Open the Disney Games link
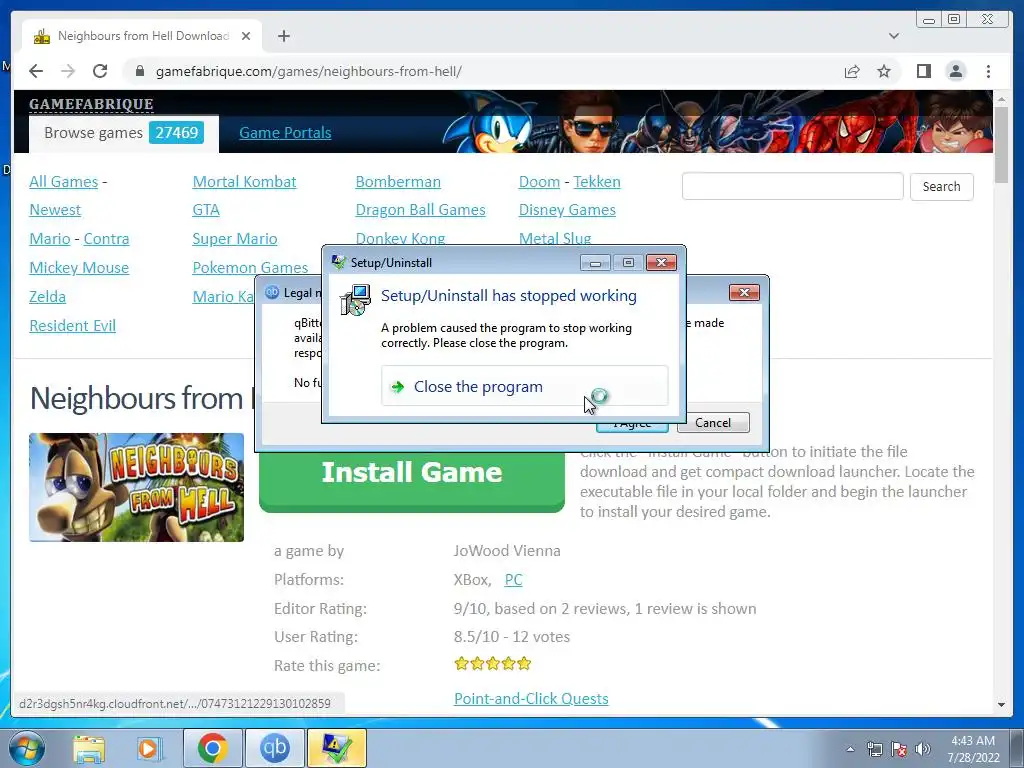The width and height of the screenshot is (1024, 768). pyautogui.click(x=567, y=210)
